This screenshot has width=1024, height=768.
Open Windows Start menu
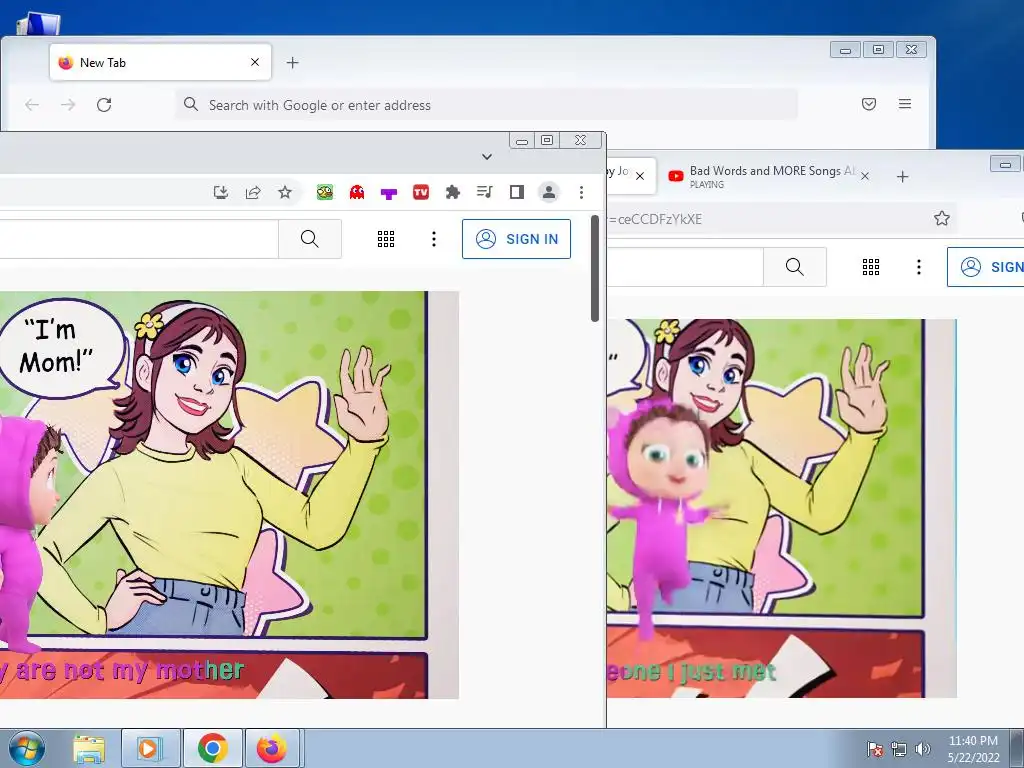[x=27, y=748]
